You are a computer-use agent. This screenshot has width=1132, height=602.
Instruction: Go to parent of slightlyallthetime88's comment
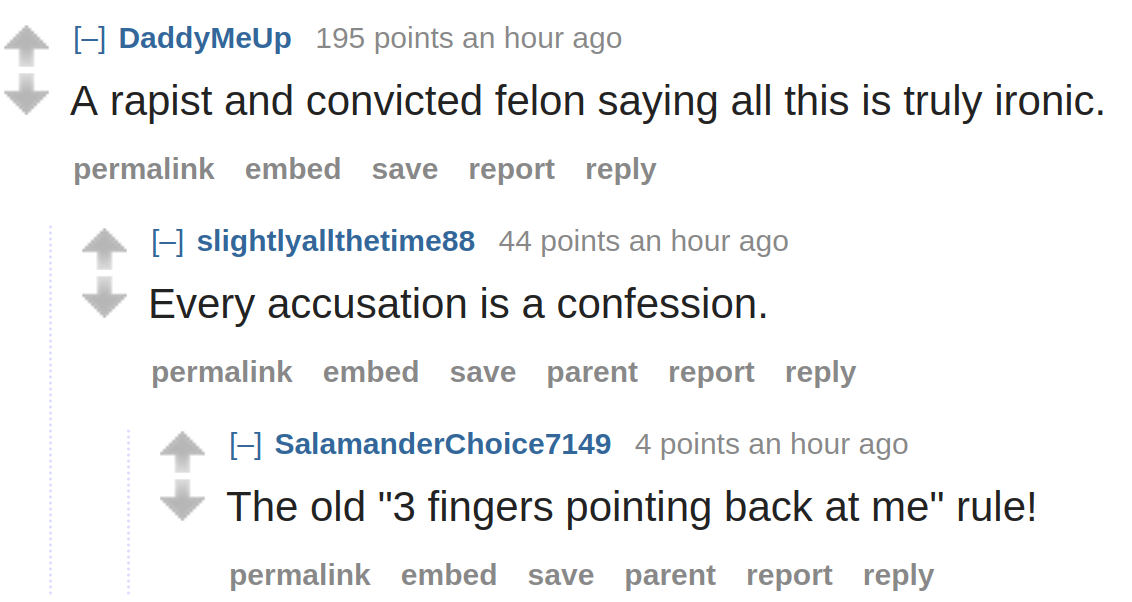[592, 372]
